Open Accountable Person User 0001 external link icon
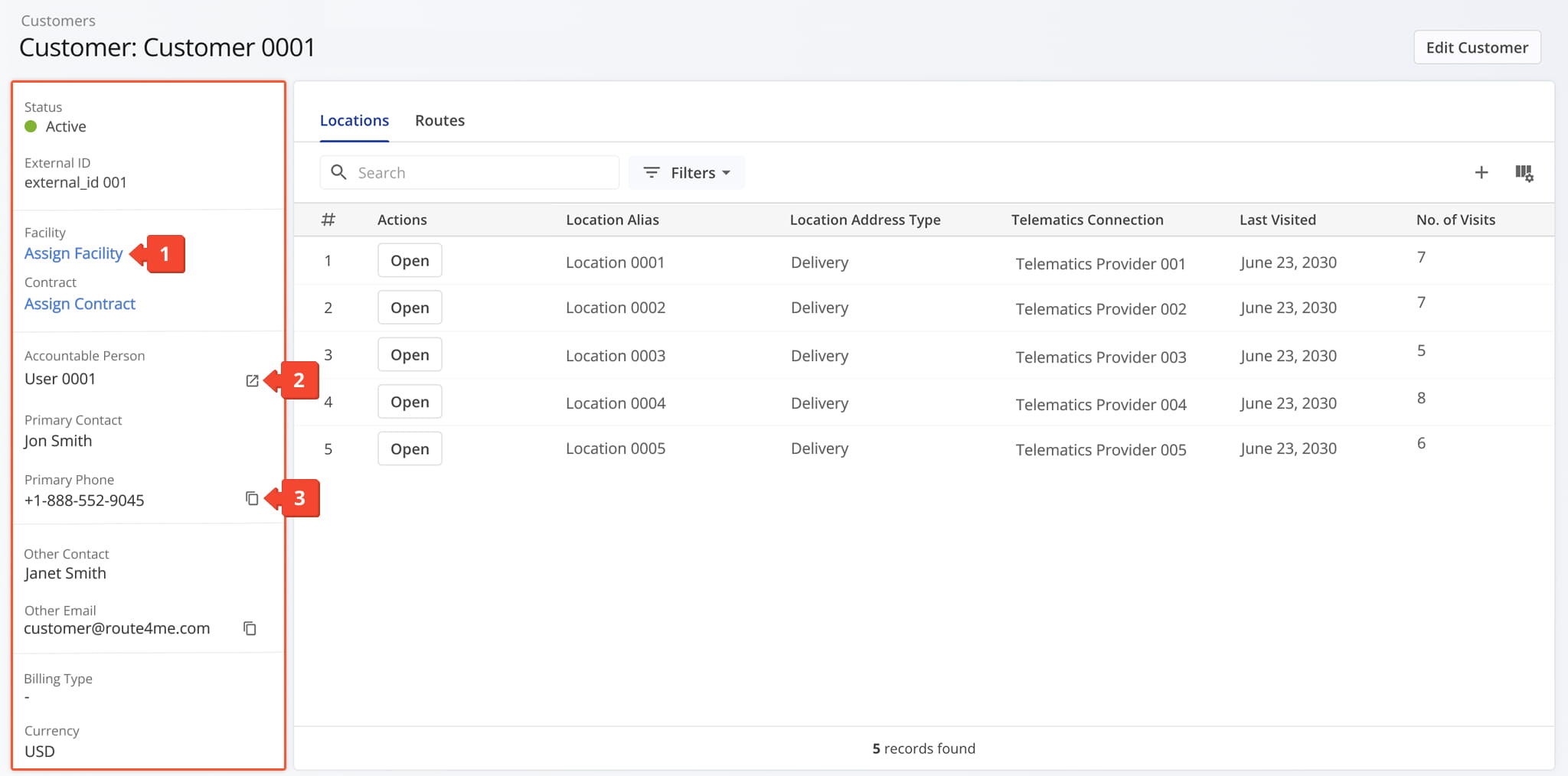 coord(252,380)
